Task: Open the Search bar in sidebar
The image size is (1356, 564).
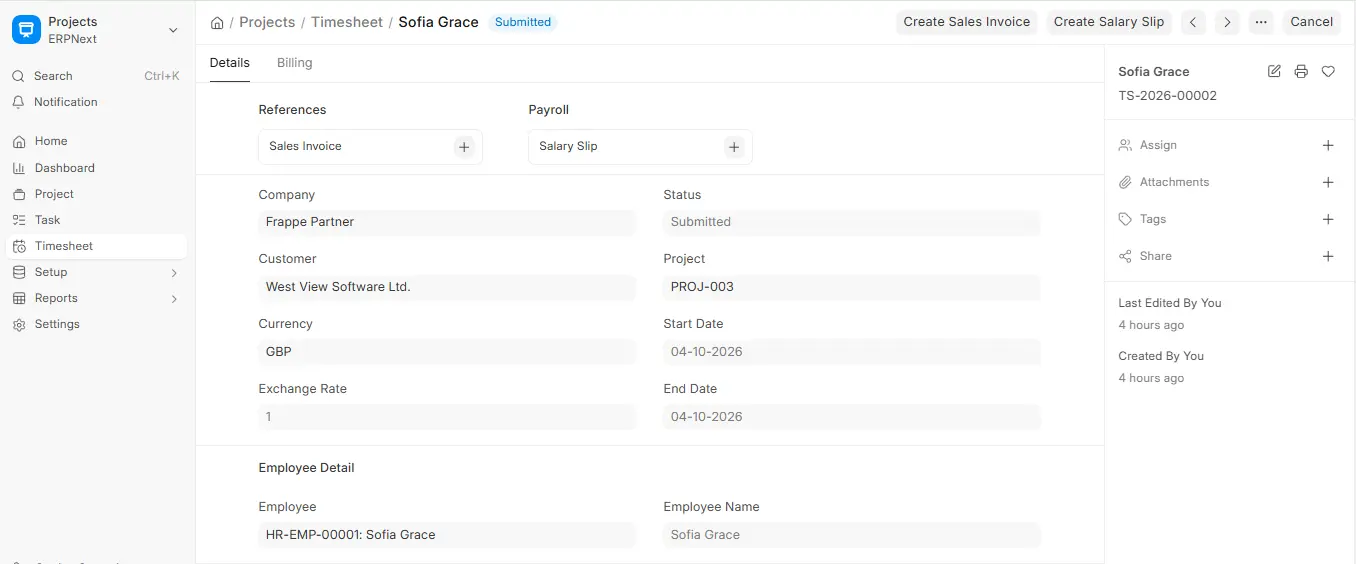Action: tap(97, 76)
